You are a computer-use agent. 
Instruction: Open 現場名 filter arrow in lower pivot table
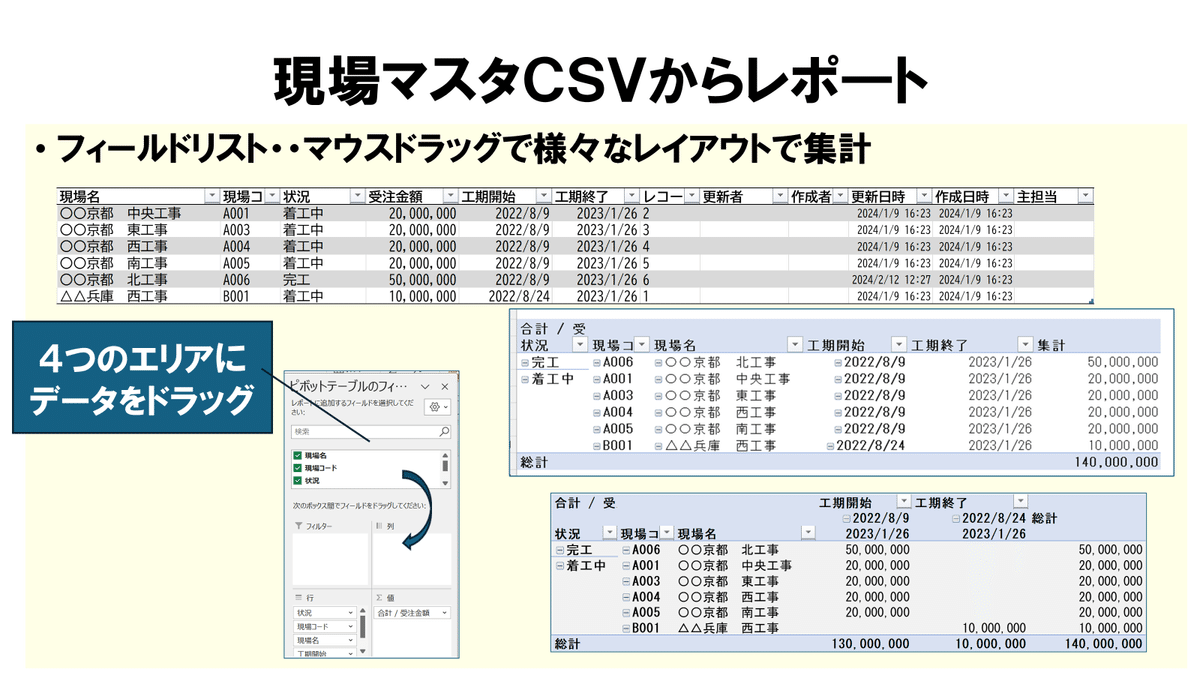tap(806, 534)
